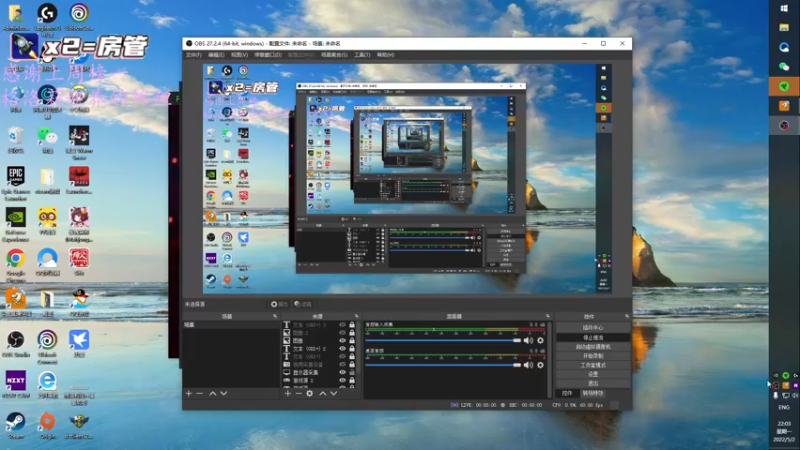Add a new source with plus icon
800x450 pixels.
click(x=288, y=393)
